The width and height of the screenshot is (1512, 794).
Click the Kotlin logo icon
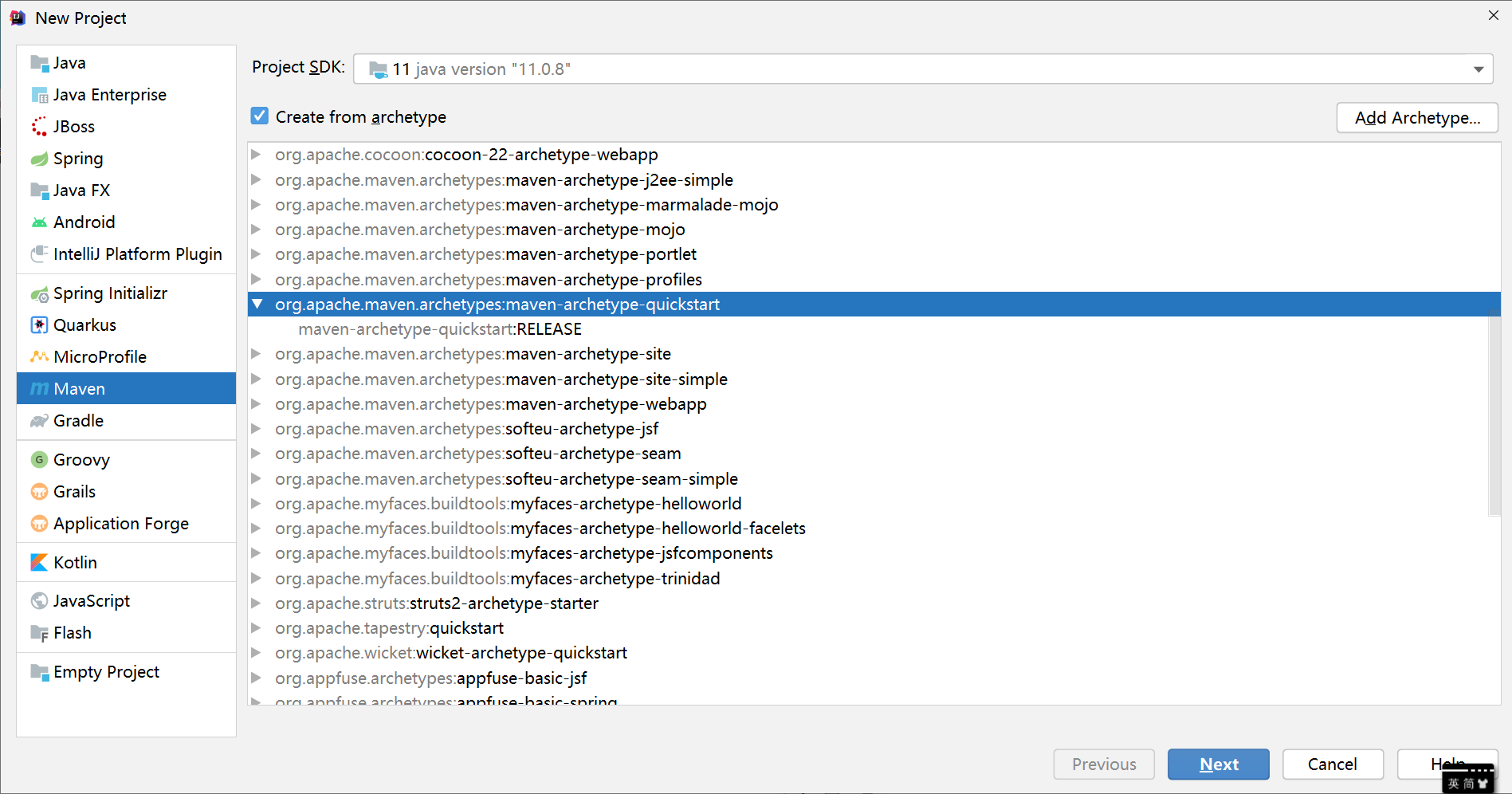pos(39,563)
